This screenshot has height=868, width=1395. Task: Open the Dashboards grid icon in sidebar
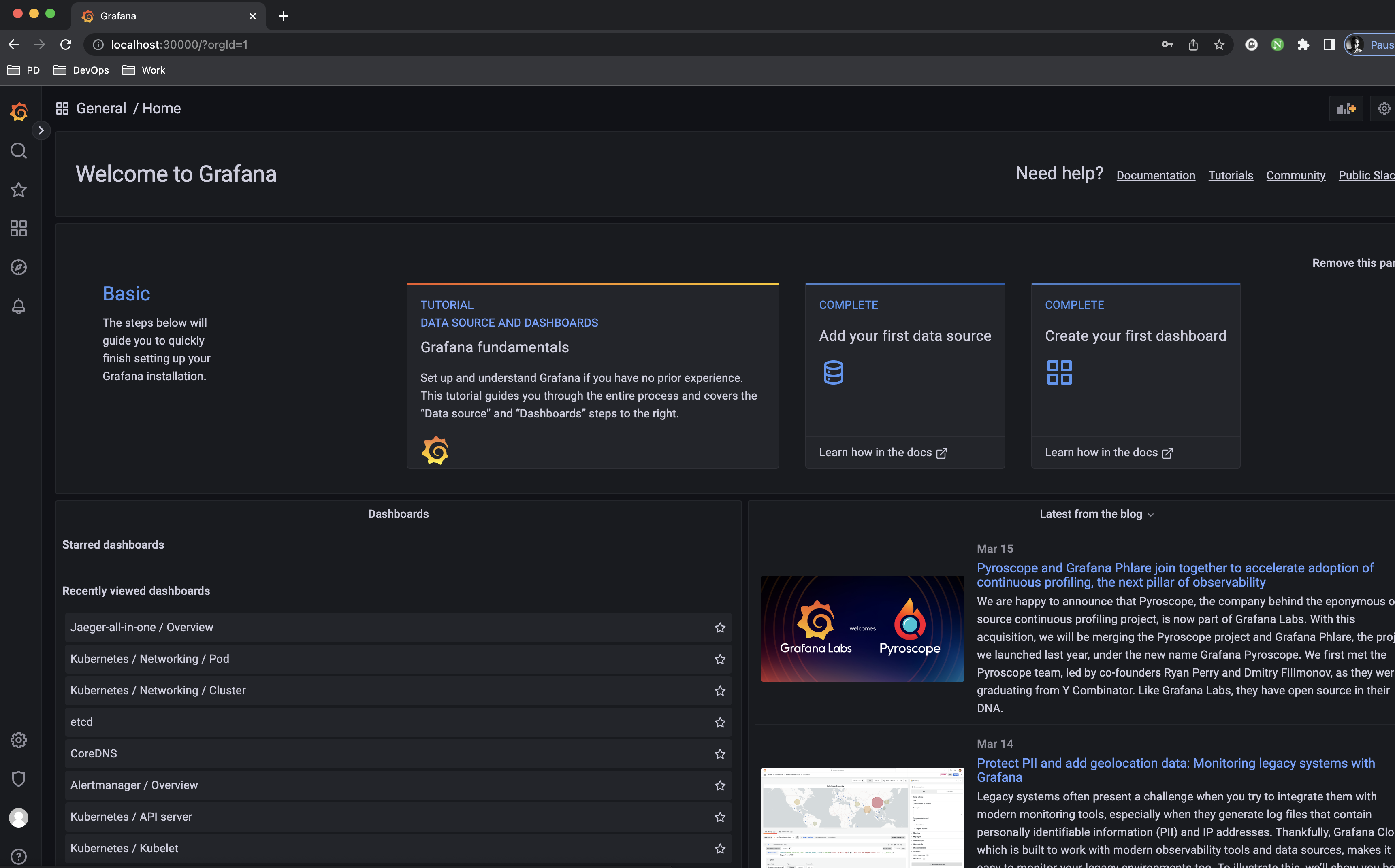[18, 228]
